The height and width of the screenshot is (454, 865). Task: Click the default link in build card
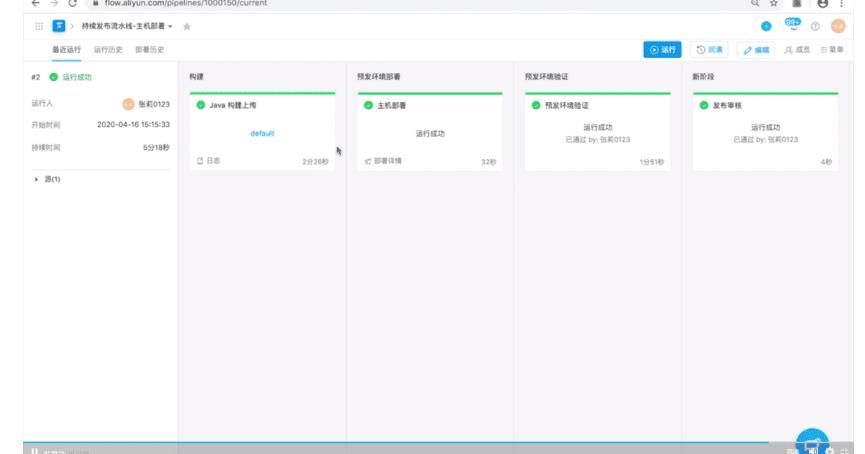(x=262, y=133)
